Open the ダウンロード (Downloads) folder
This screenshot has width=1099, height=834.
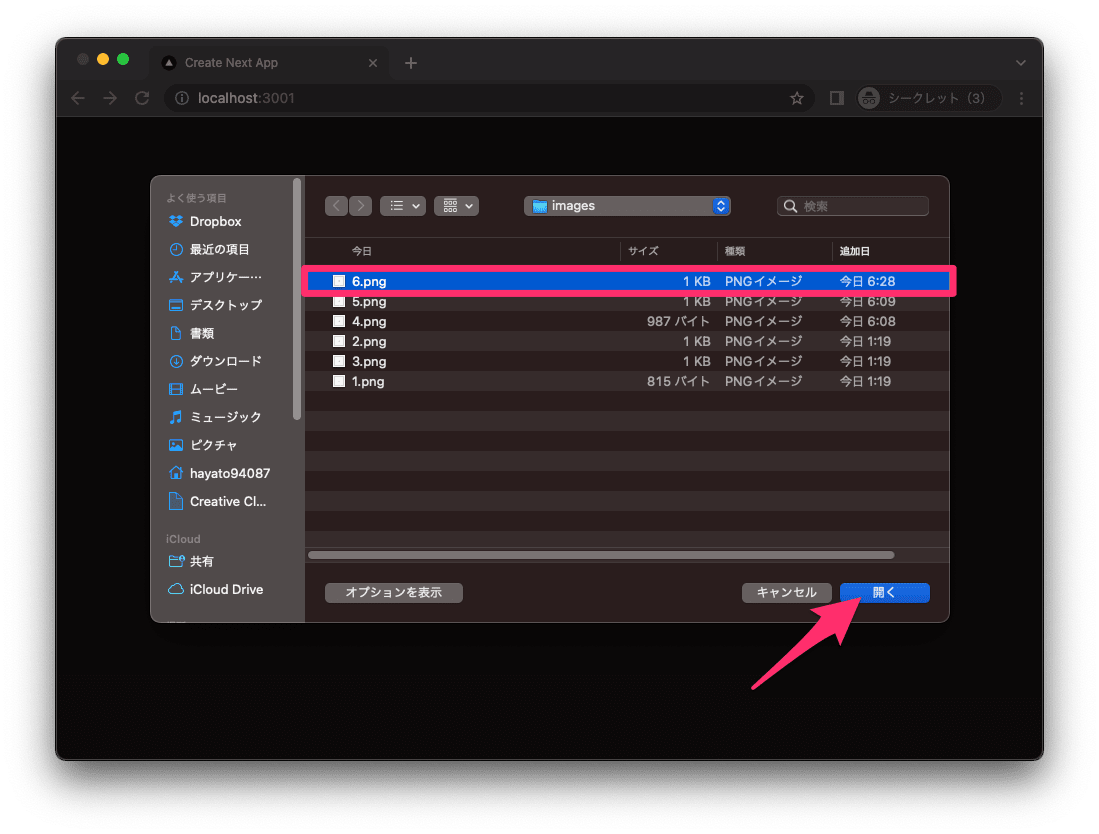(x=220, y=361)
